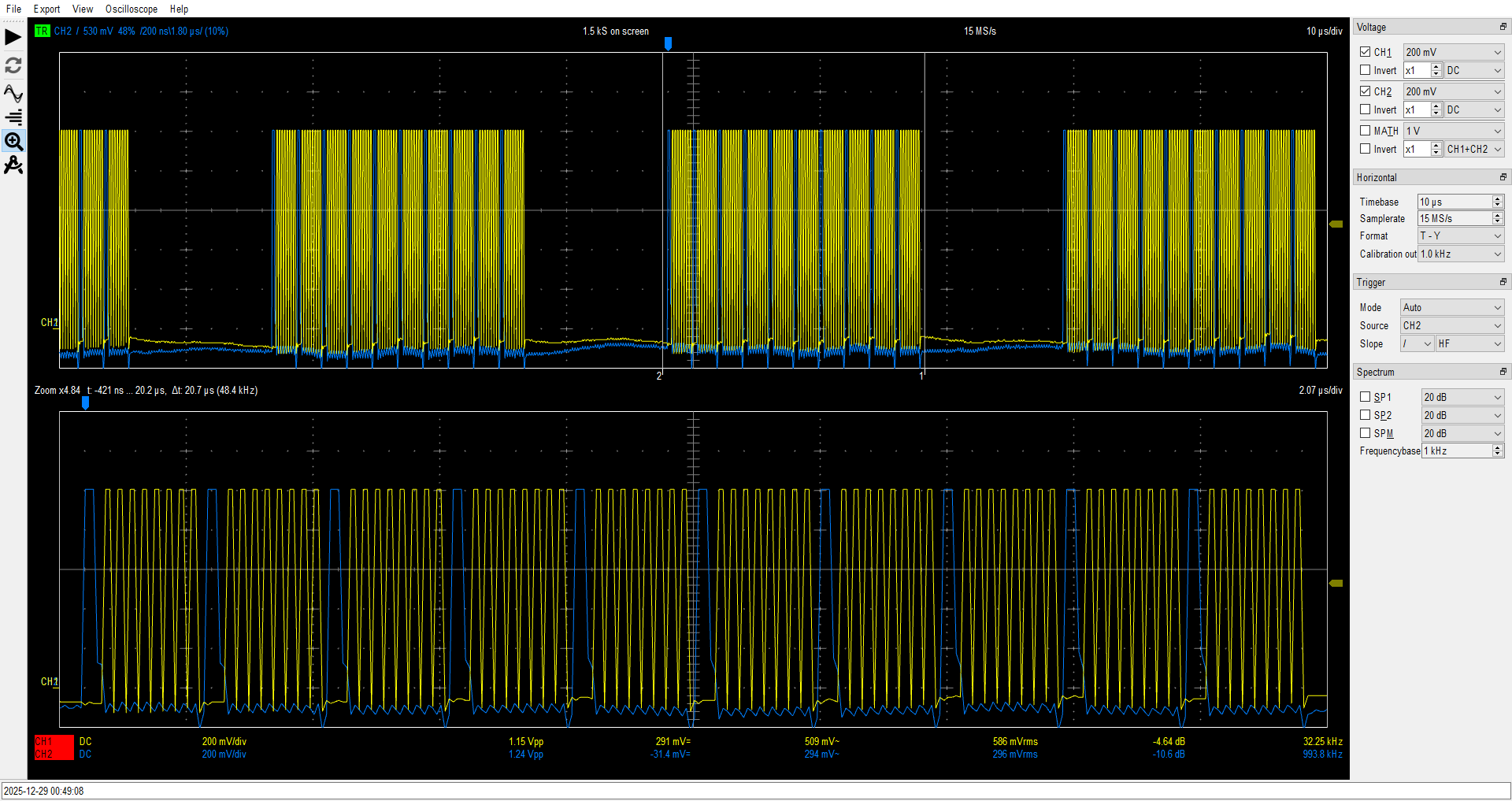Click the blue trigger position marker above the main scope
Image resolution: width=1512 pixels, height=801 pixels.
(668, 43)
